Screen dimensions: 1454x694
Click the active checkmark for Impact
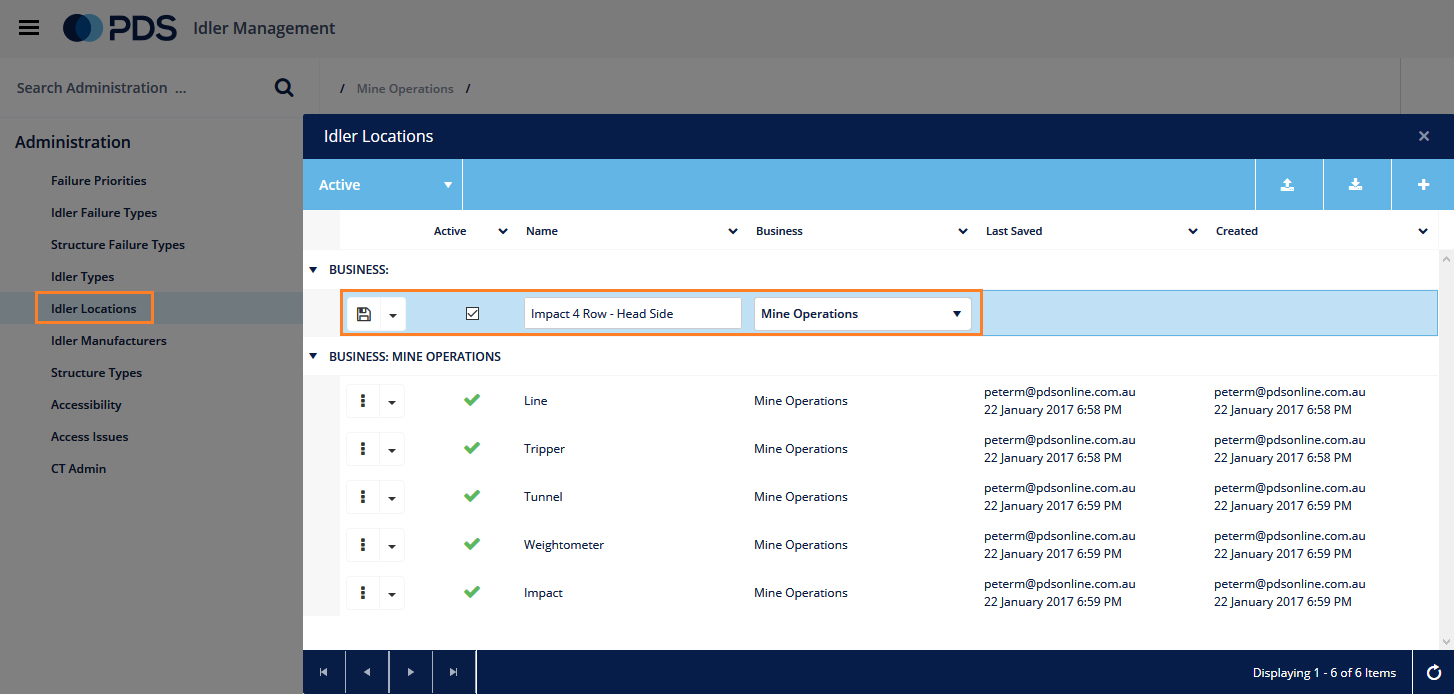coord(472,592)
